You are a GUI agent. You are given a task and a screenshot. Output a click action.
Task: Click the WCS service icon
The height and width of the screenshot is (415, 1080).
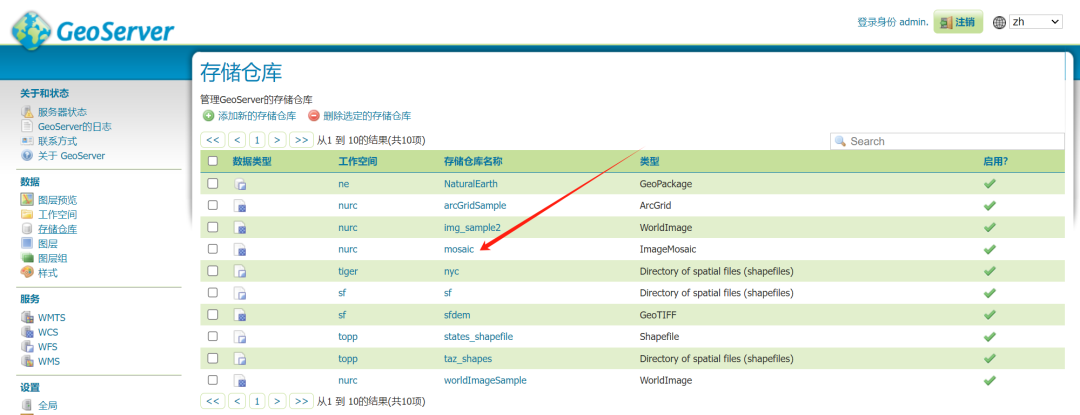click(x=27, y=332)
